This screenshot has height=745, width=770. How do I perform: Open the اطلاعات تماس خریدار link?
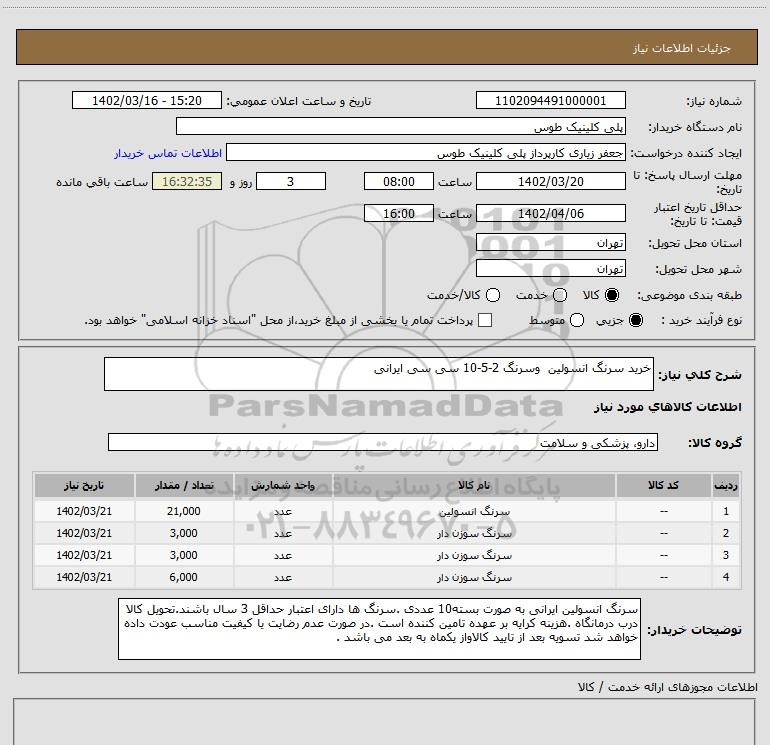(x=168, y=153)
